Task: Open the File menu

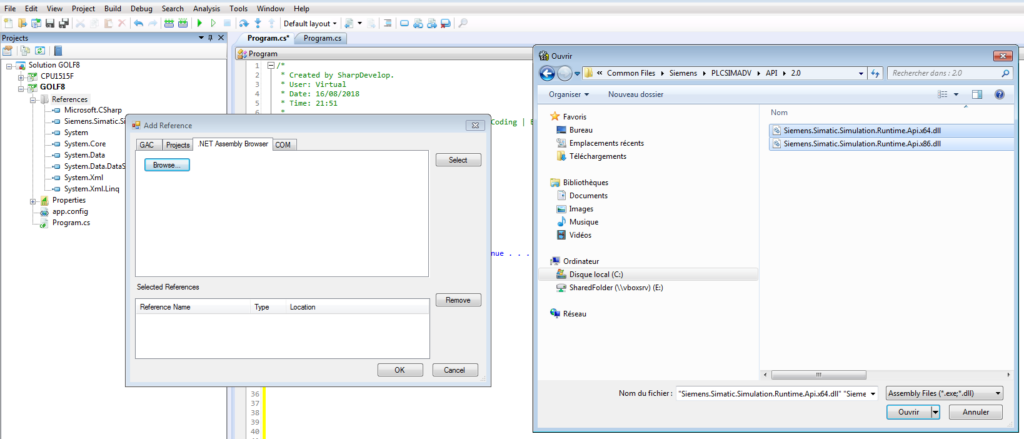Action: 10,9
